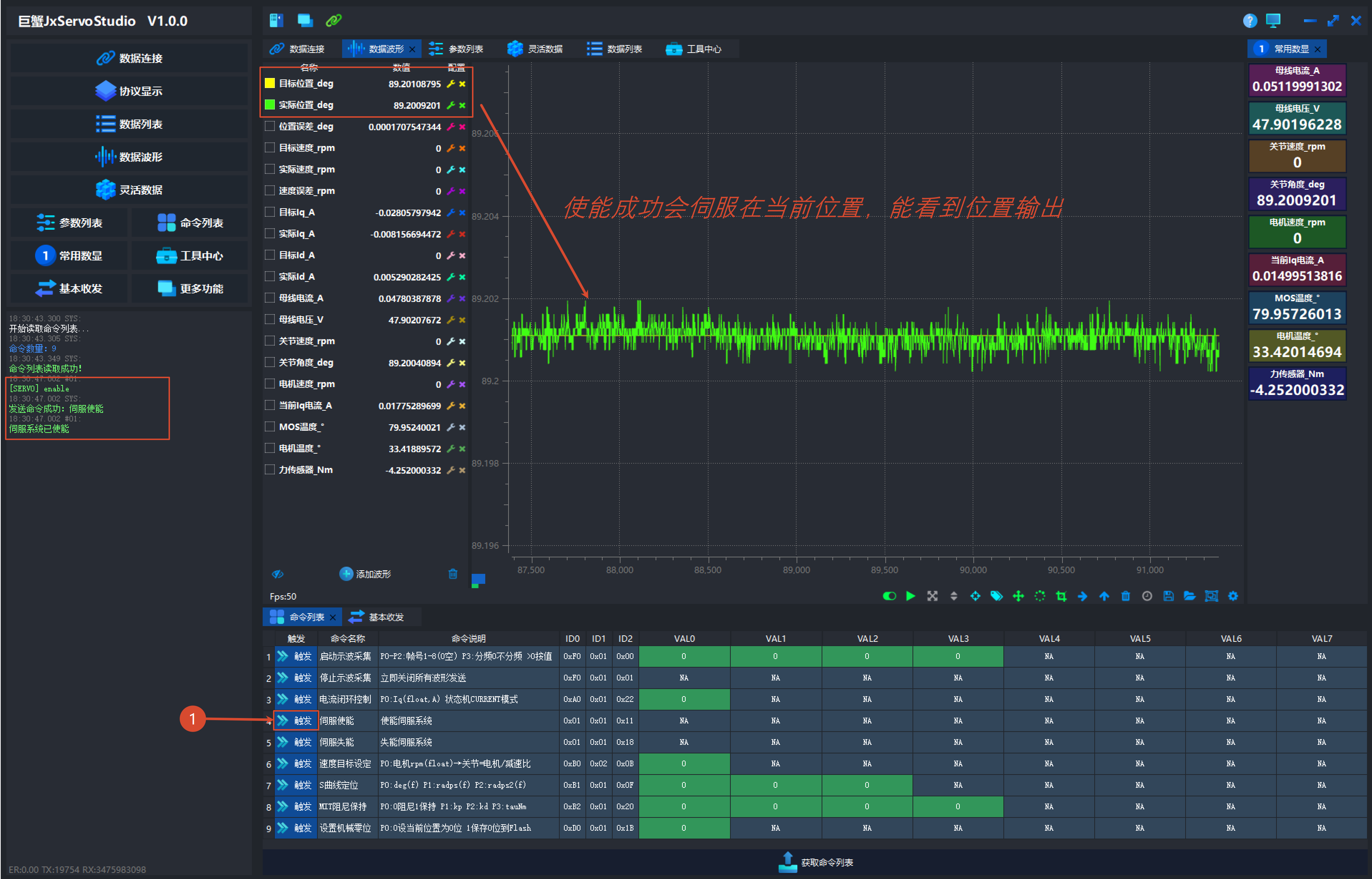The image size is (1372, 879).
Task: Click the dotted circle icon below chart
Action: point(1040,596)
